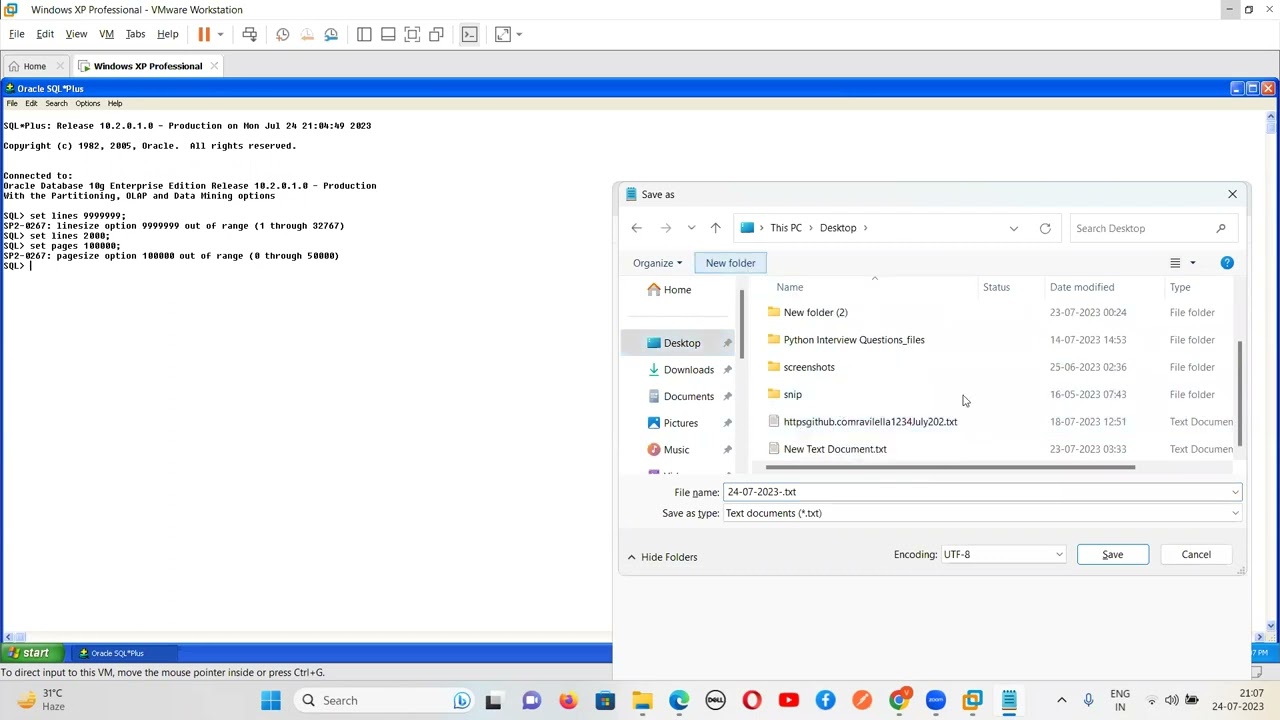The image size is (1280, 720).
Task: Open YouTube from the taskbar
Action: point(789,701)
